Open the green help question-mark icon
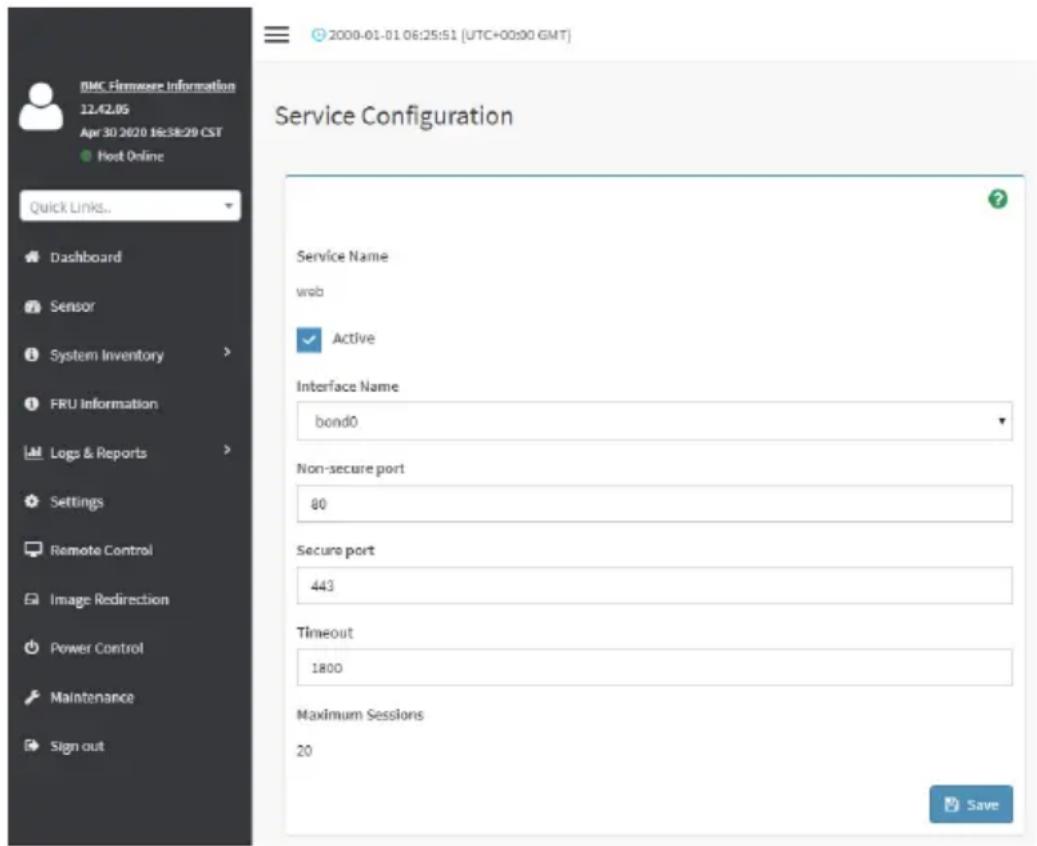The width and height of the screenshot is (1037, 846). [997, 198]
